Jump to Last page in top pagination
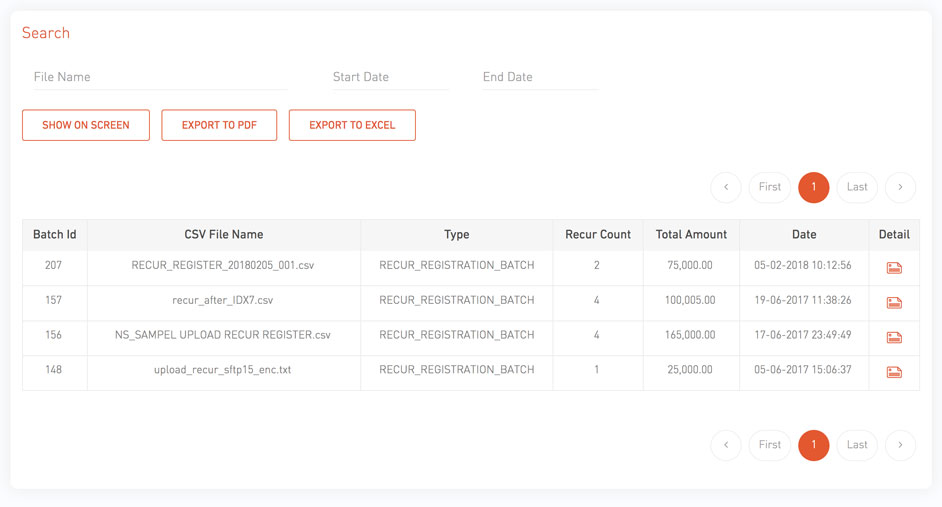 [x=857, y=187]
